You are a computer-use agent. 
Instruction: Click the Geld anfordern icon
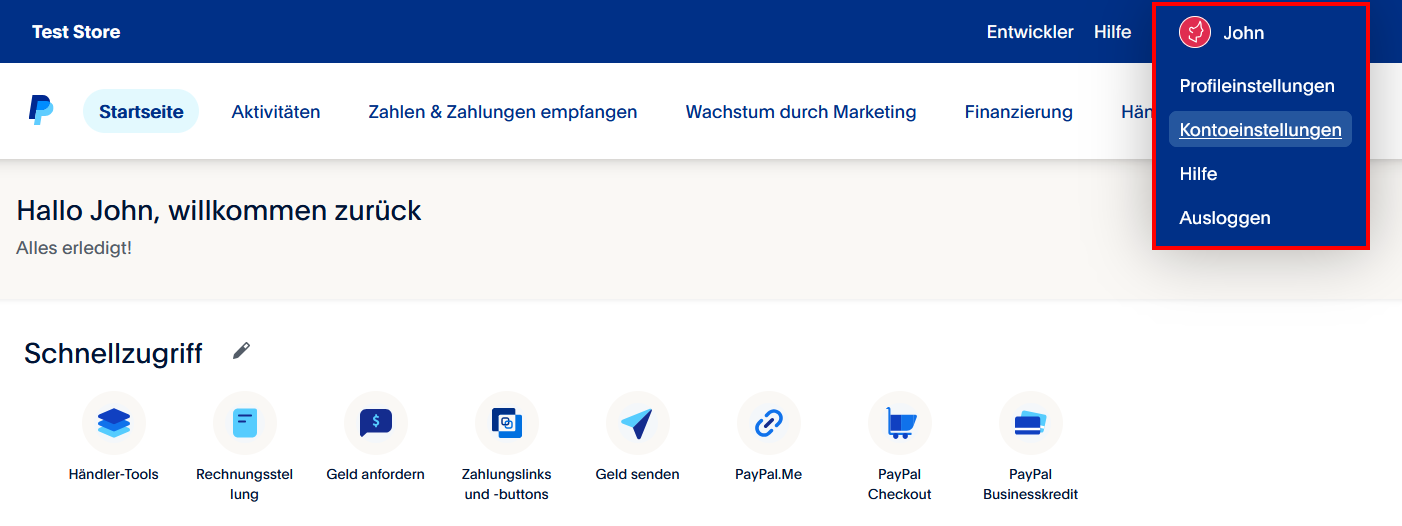376,423
